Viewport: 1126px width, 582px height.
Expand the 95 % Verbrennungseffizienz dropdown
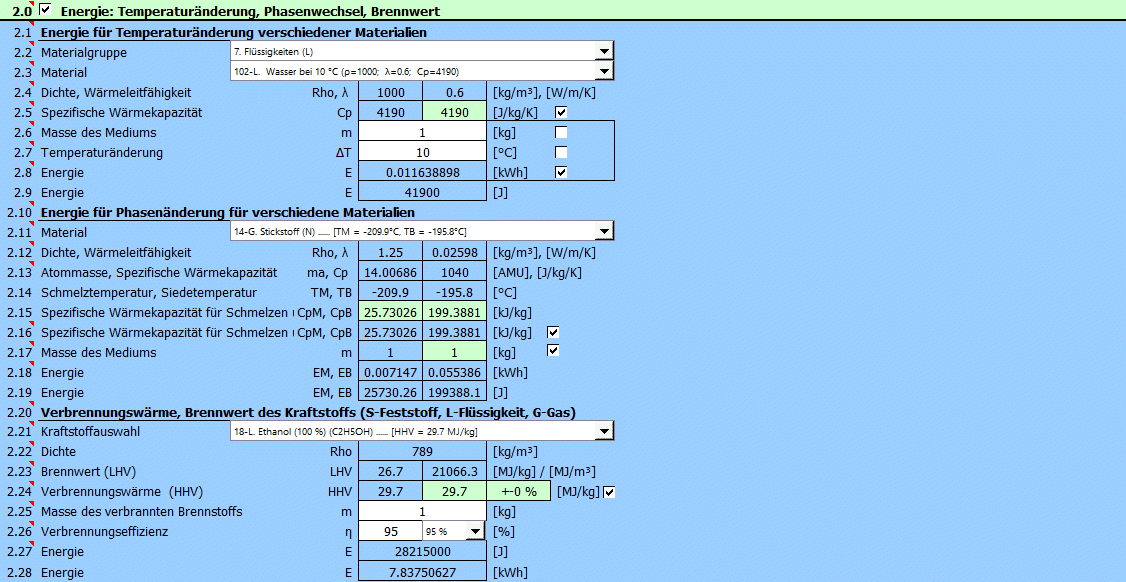(474, 532)
